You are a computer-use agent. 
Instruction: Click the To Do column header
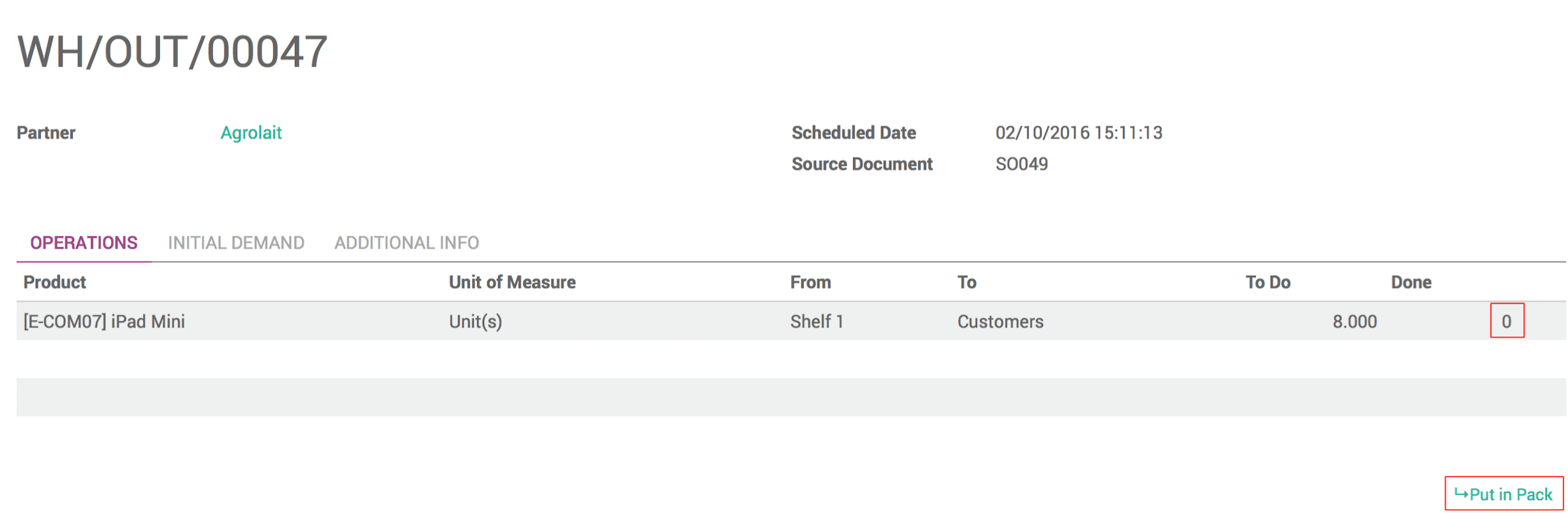(x=1267, y=282)
